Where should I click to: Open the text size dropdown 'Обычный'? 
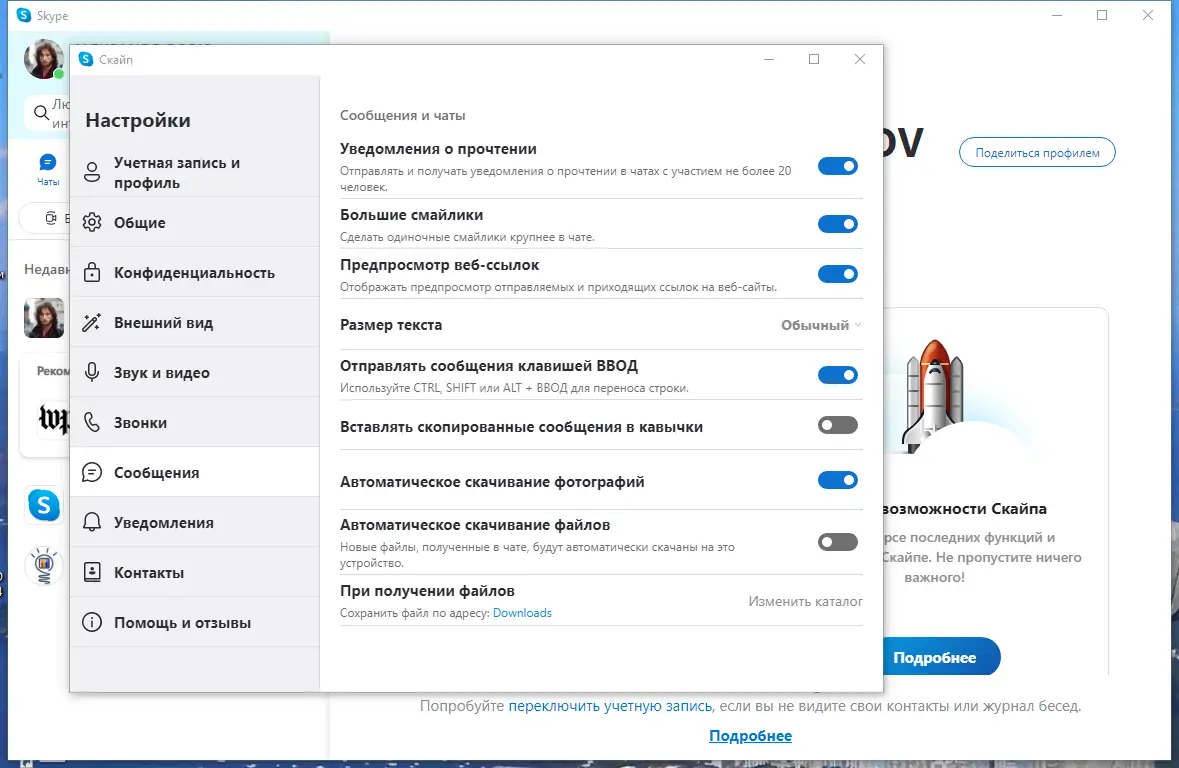click(x=821, y=325)
